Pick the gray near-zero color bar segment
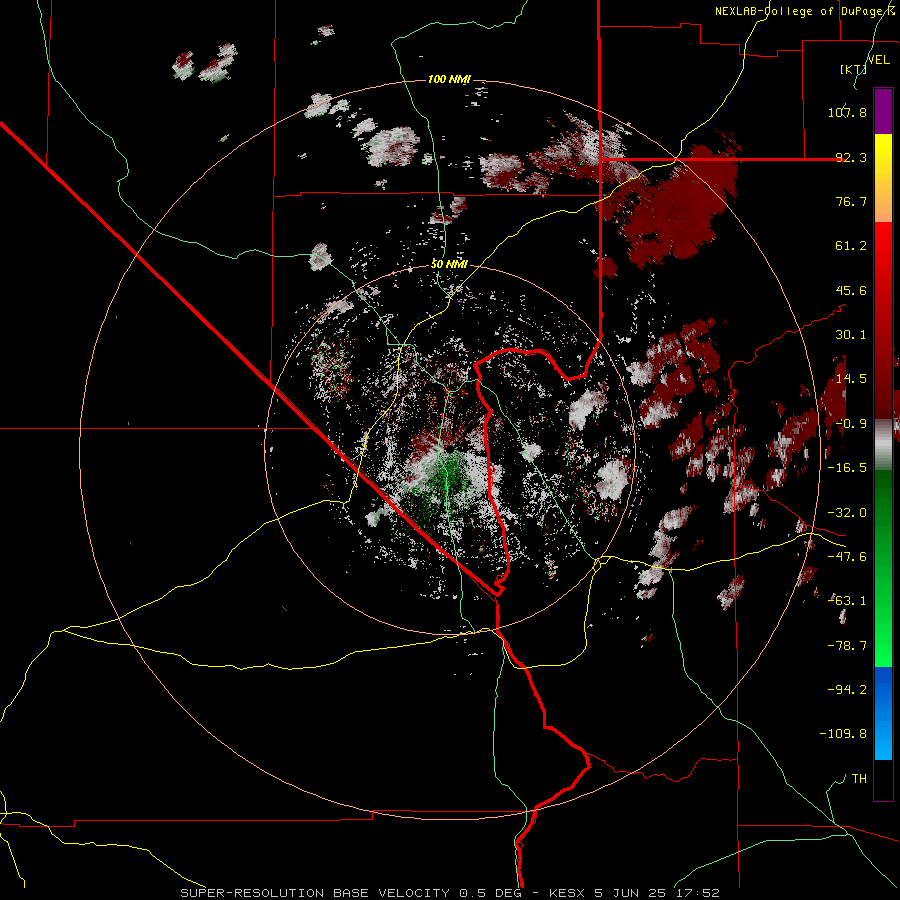This screenshot has width=900, height=900. [x=883, y=445]
